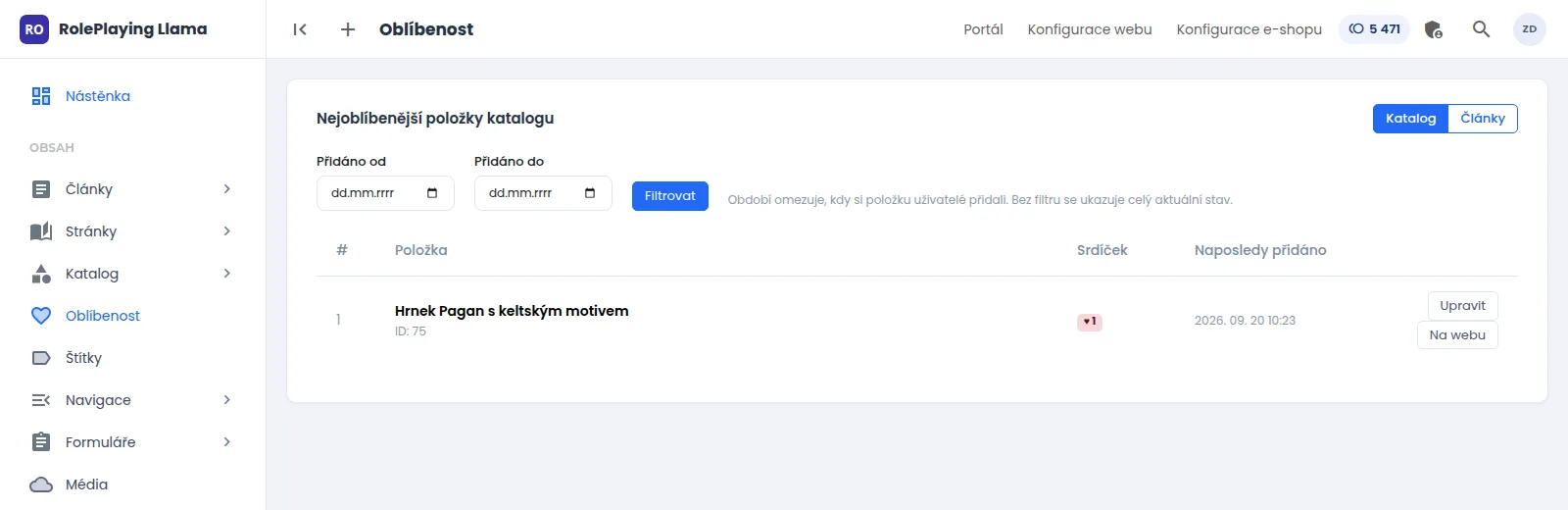Open Nástěnka dashboard icon
1568x510 pixels.
41,96
